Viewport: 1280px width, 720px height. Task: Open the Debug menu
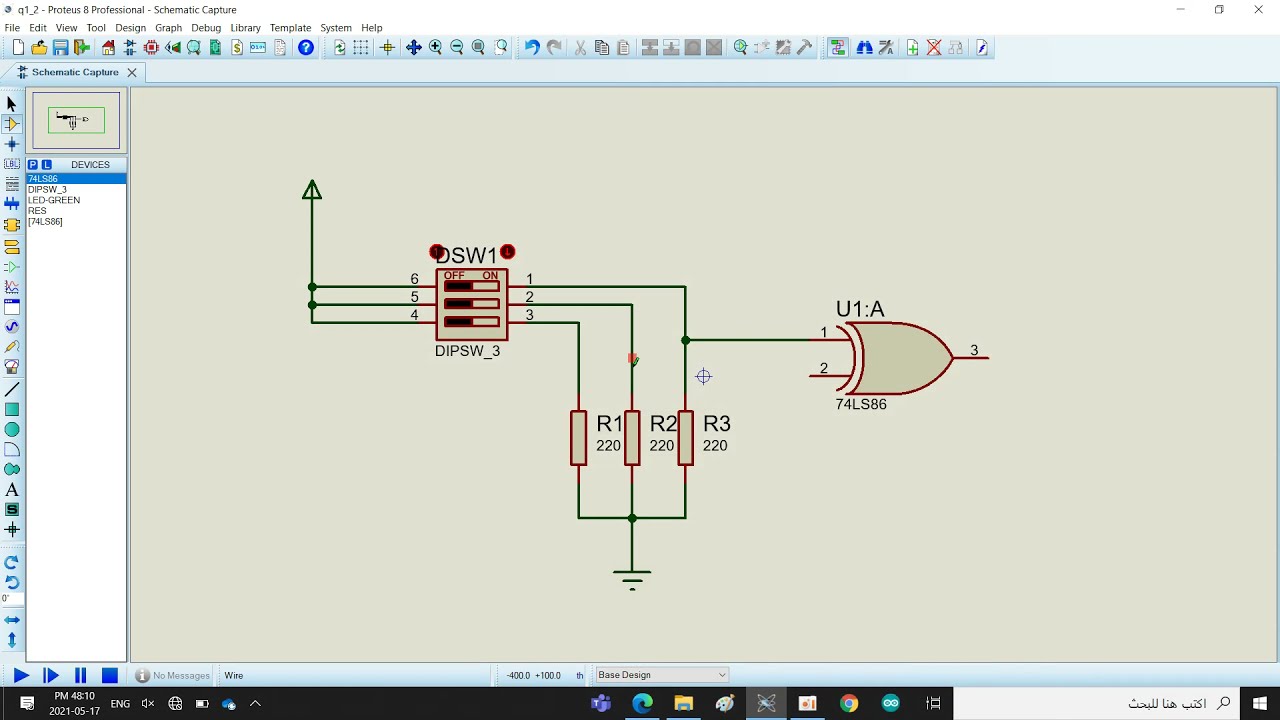tap(206, 28)
